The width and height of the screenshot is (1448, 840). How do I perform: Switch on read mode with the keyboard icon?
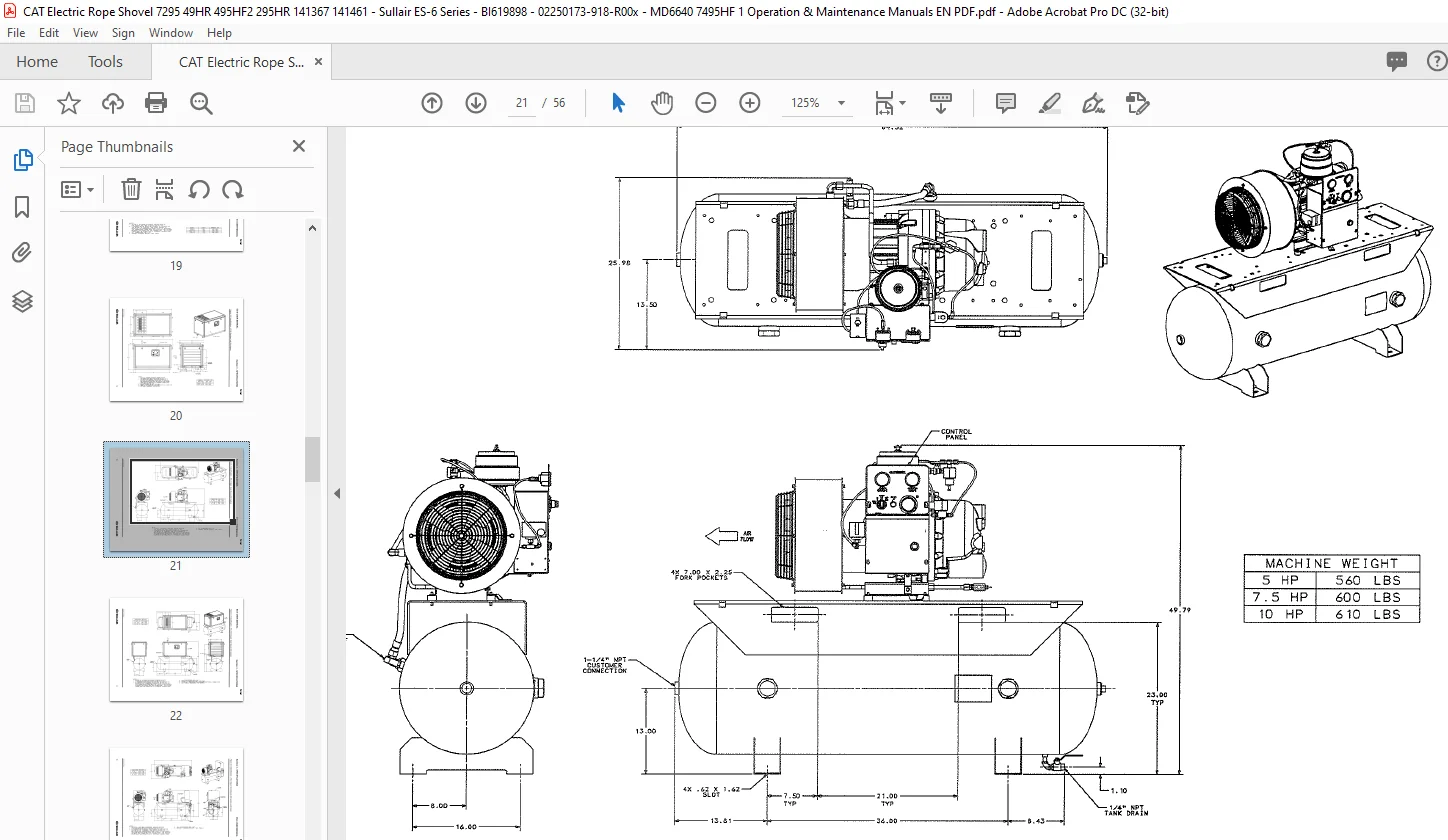tap(941, 103)
